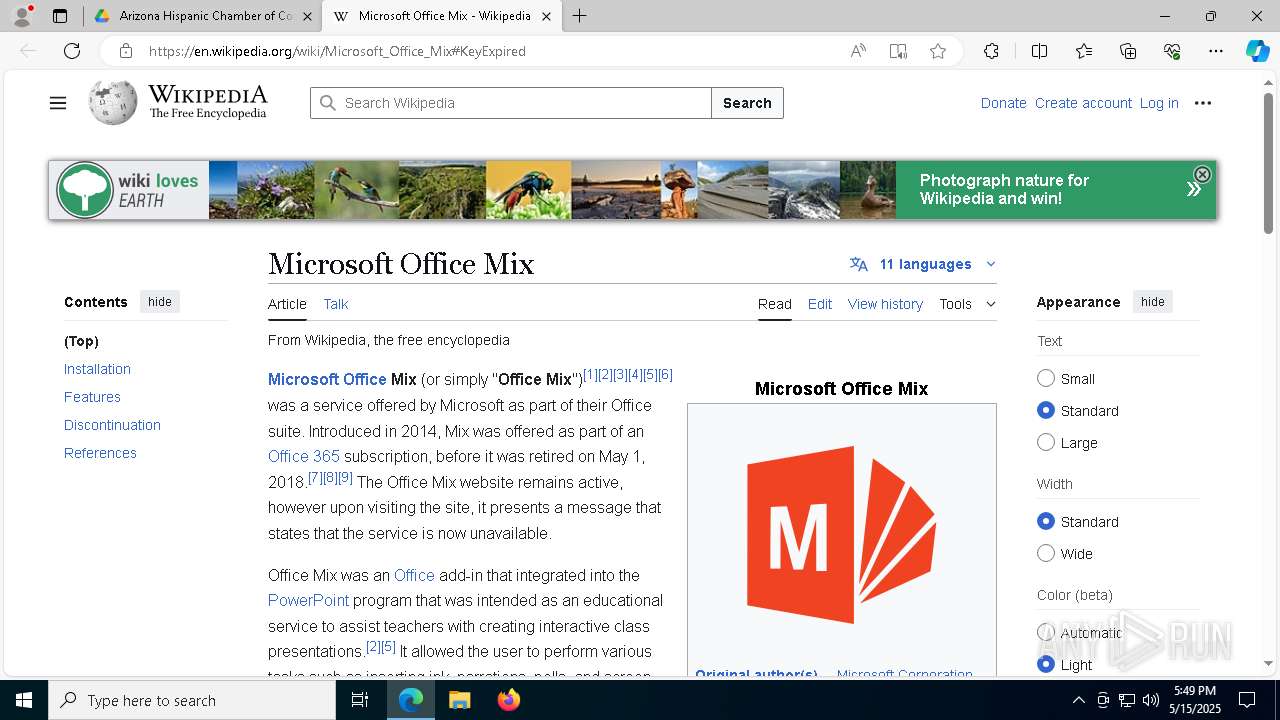Select Wide width option
This screenshot has width=1280, height=720.
(1046, 553)
